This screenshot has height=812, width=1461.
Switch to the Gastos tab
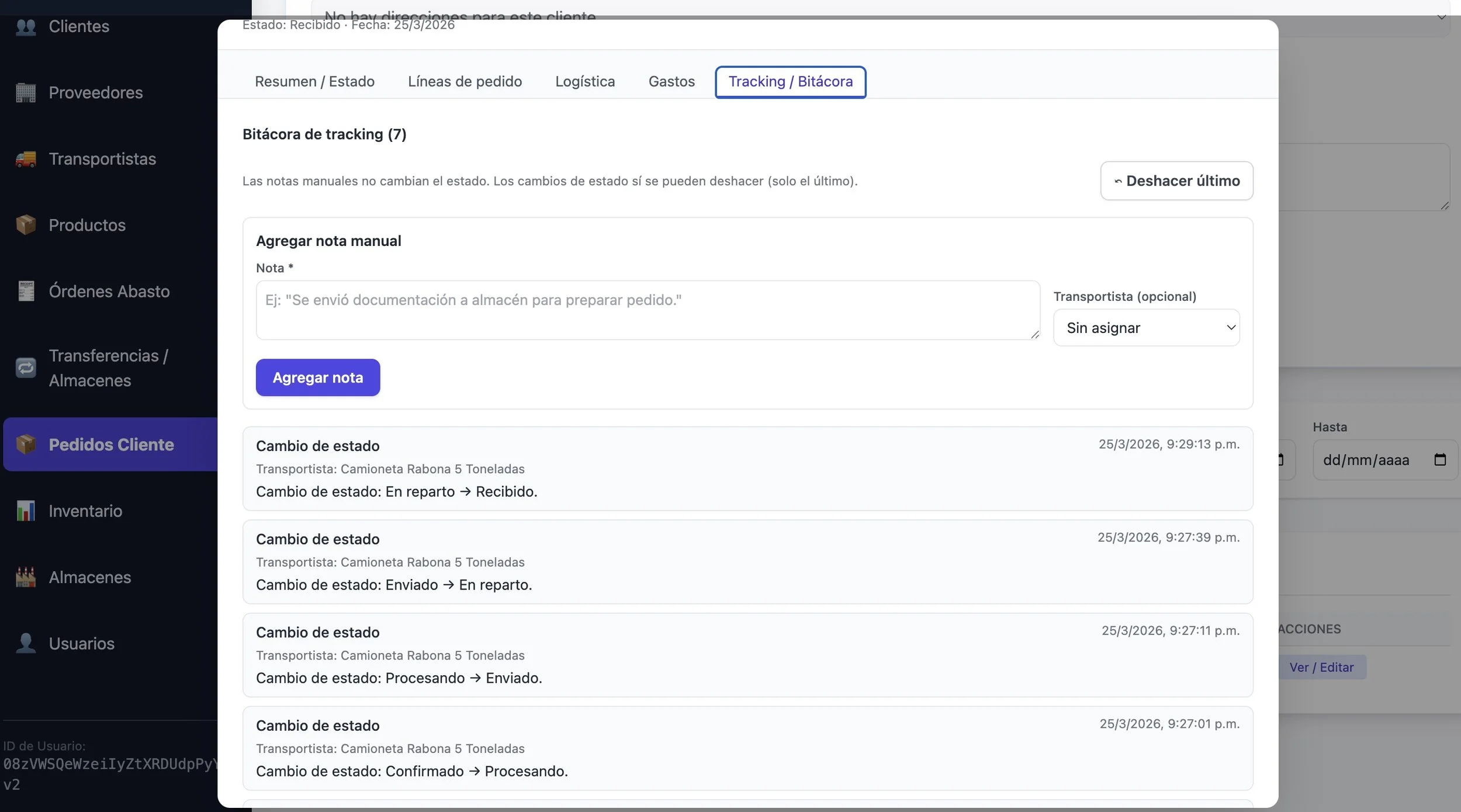click(671, 82)
